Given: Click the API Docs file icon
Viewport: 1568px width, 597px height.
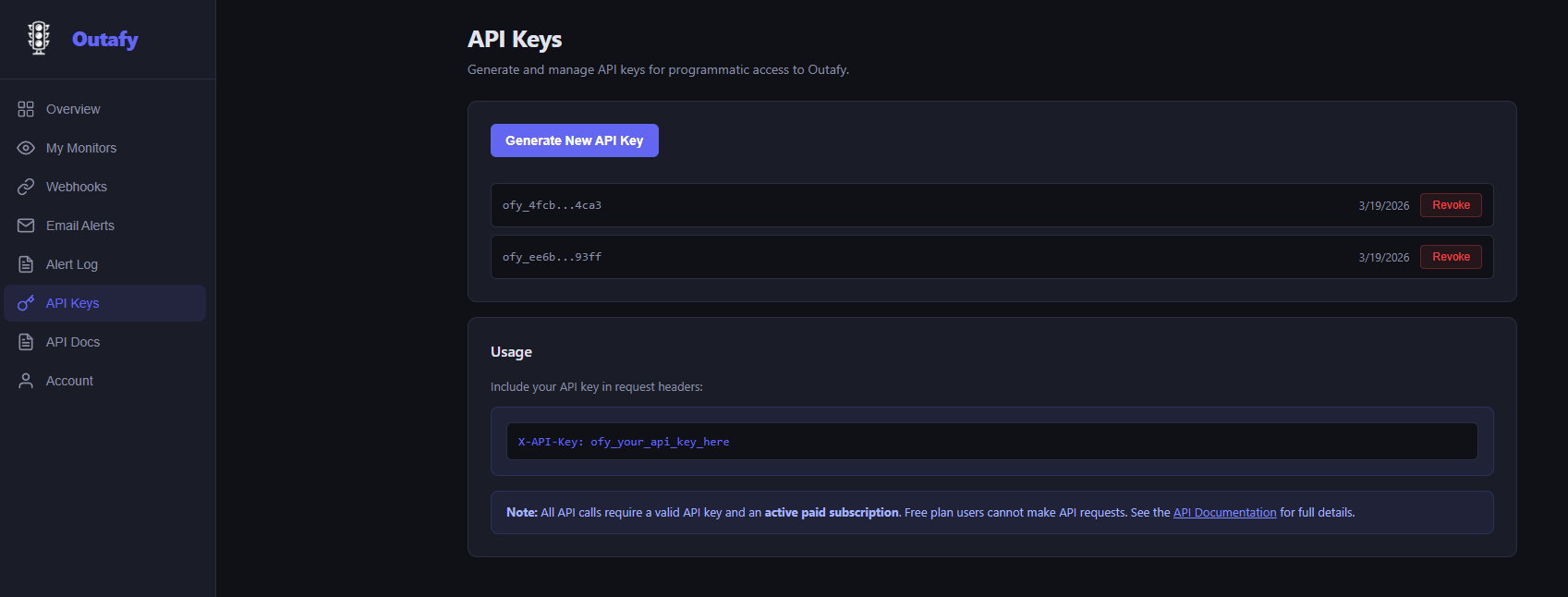Looking at the screenshot, I should pos(26,342).
